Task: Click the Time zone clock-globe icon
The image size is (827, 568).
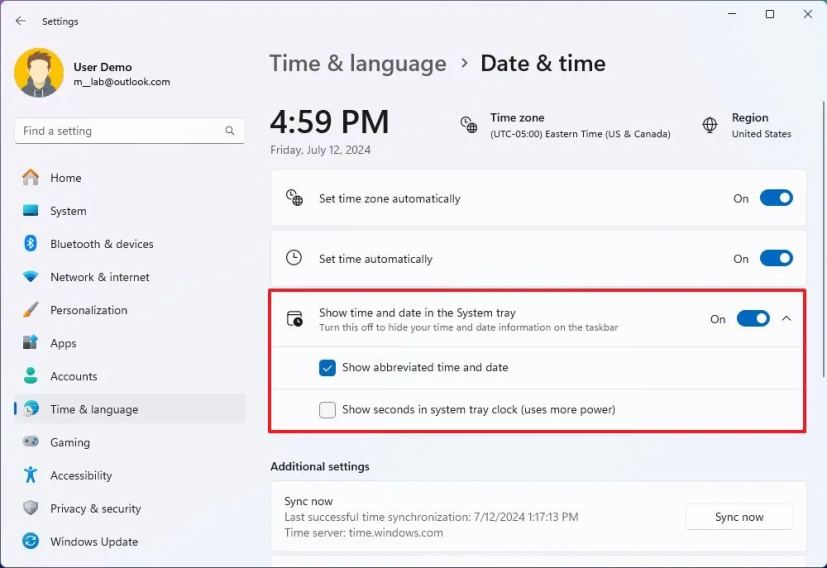Action: [x=468, y=125]
